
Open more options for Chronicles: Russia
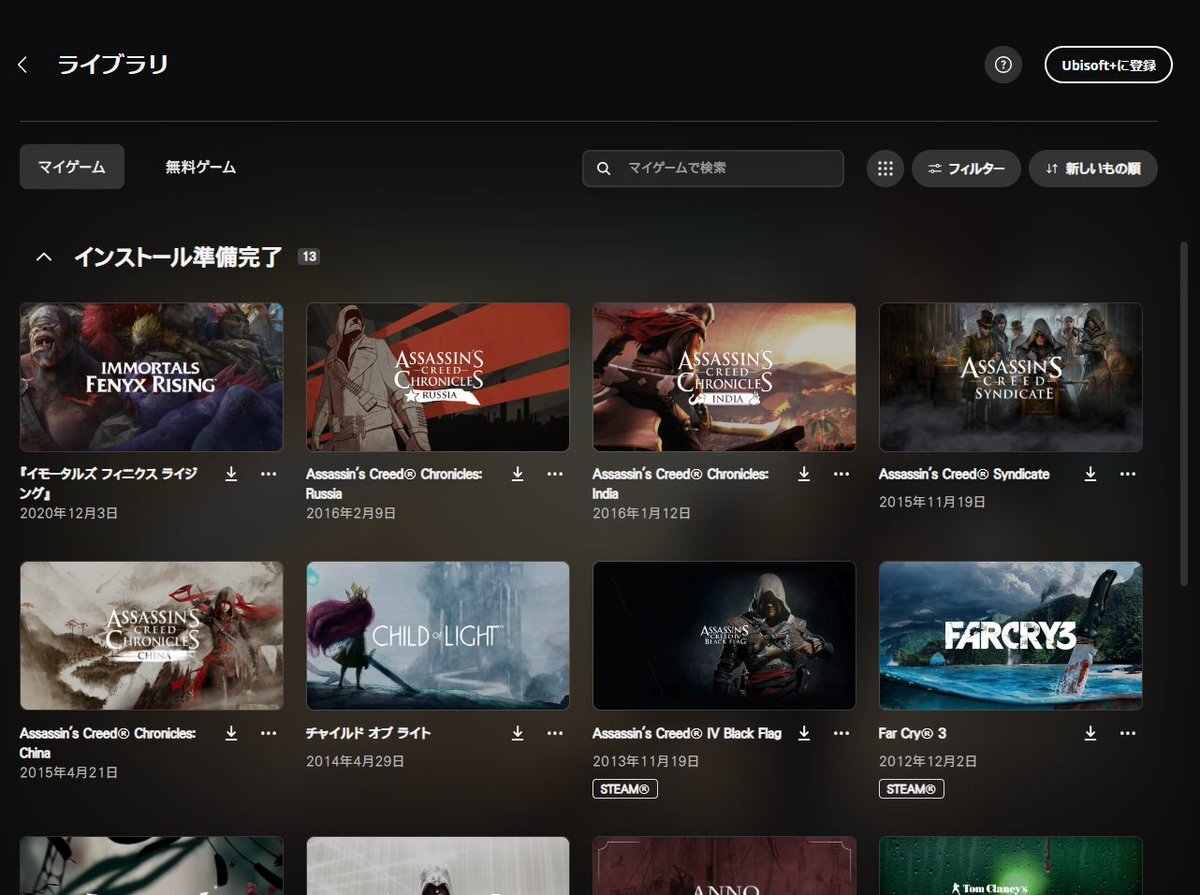[x=555, y=474]
